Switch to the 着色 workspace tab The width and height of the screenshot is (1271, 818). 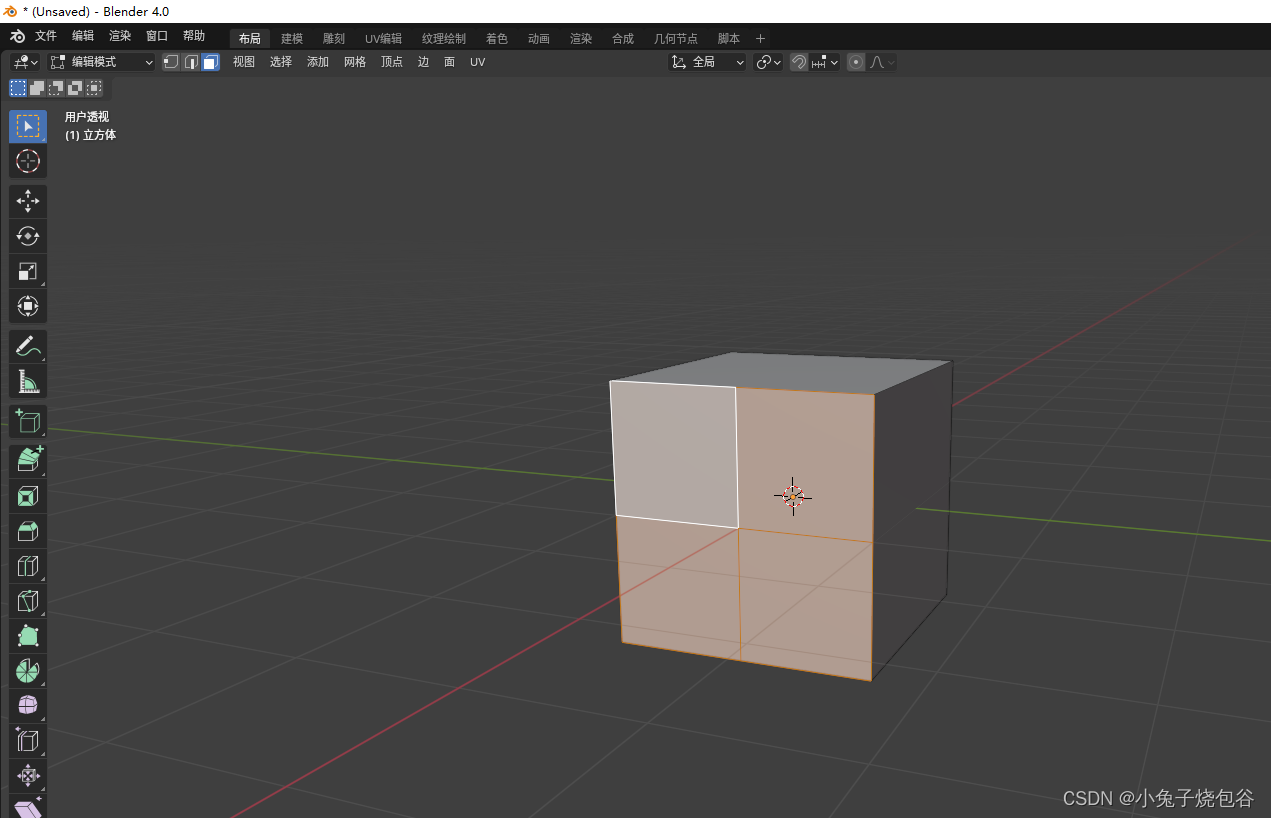497,39
